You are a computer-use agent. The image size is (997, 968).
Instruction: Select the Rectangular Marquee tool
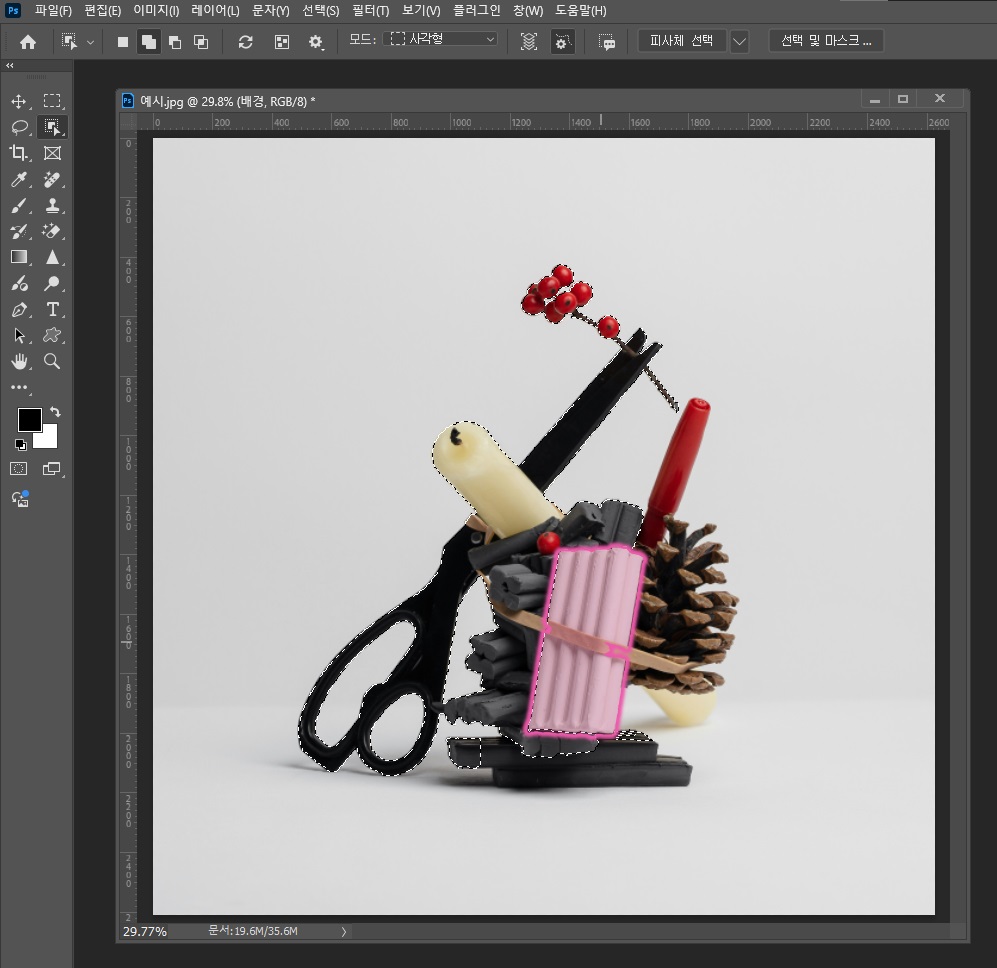point(52,101)
